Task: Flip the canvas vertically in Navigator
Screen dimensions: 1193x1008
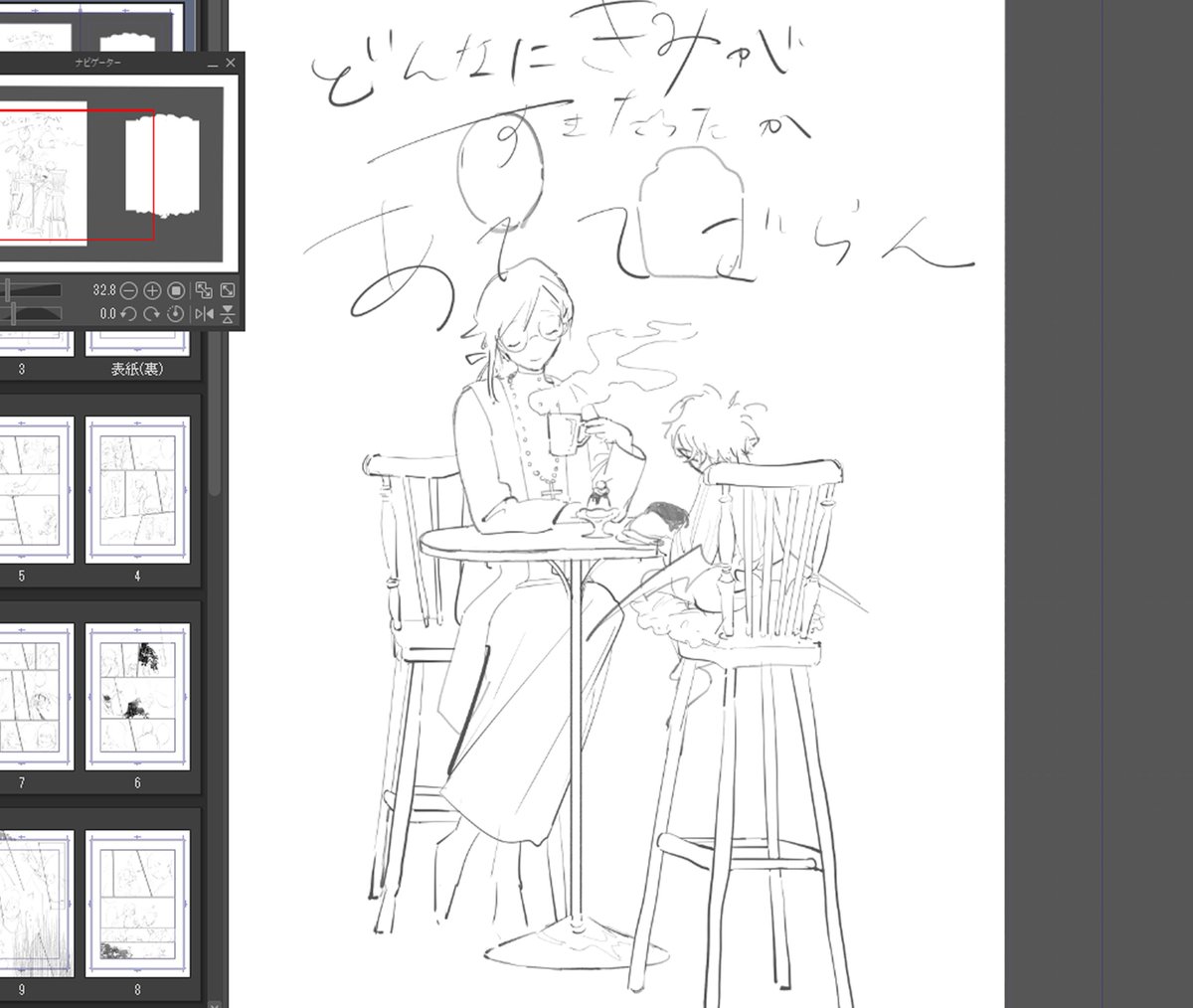Action: click(228, 314)
